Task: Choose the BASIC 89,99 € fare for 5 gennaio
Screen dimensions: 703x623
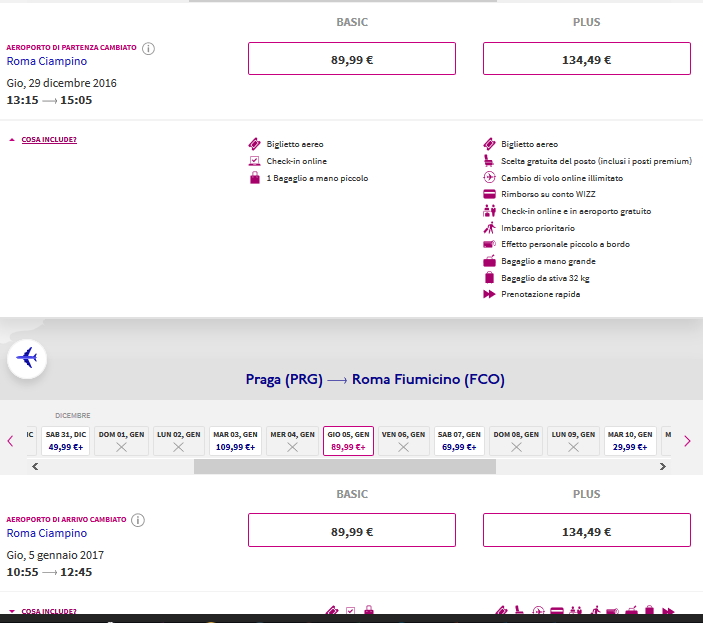Action: (x=351, y=531)
